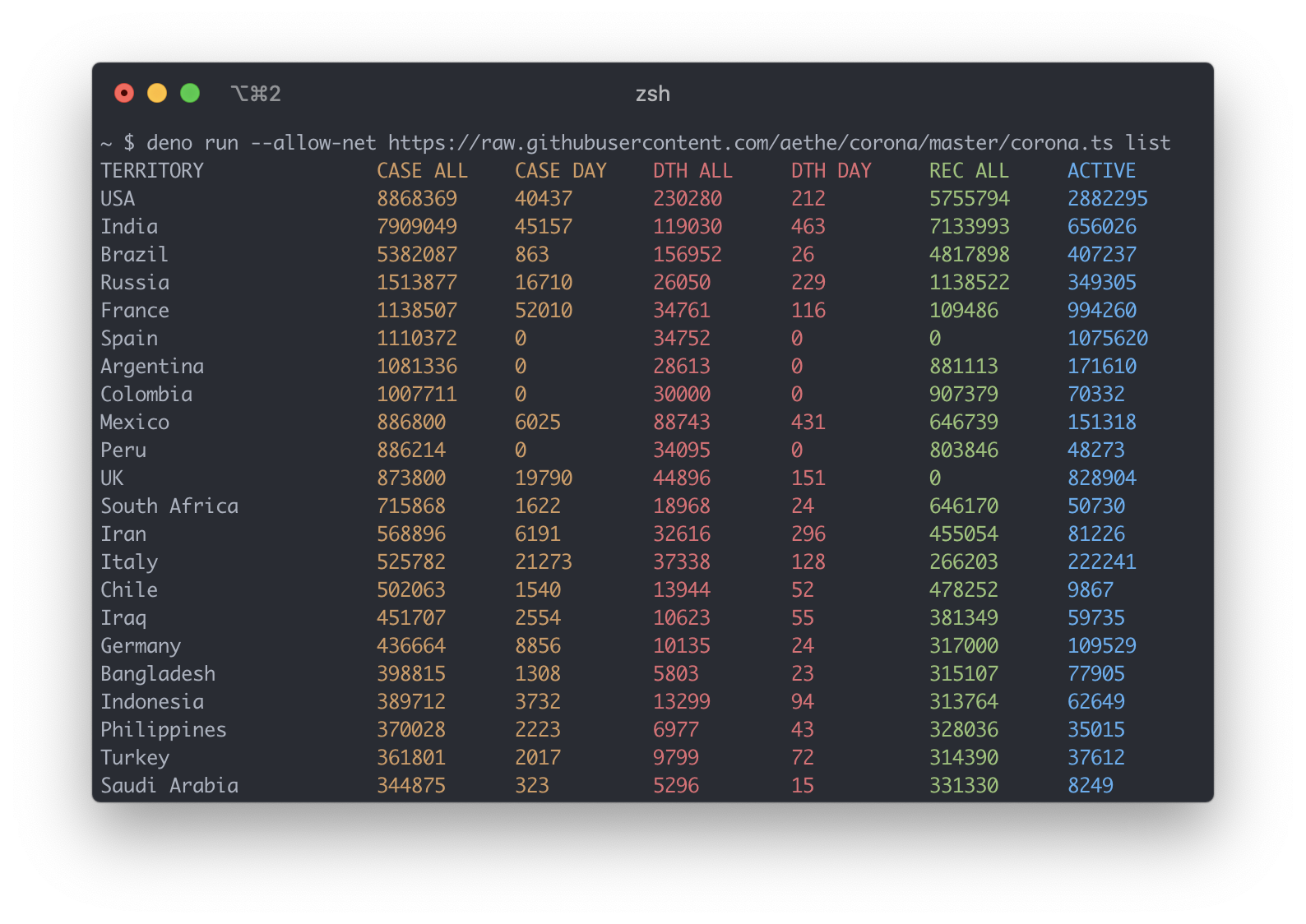Click USA active cases value 2882295

coord(1108,199)
